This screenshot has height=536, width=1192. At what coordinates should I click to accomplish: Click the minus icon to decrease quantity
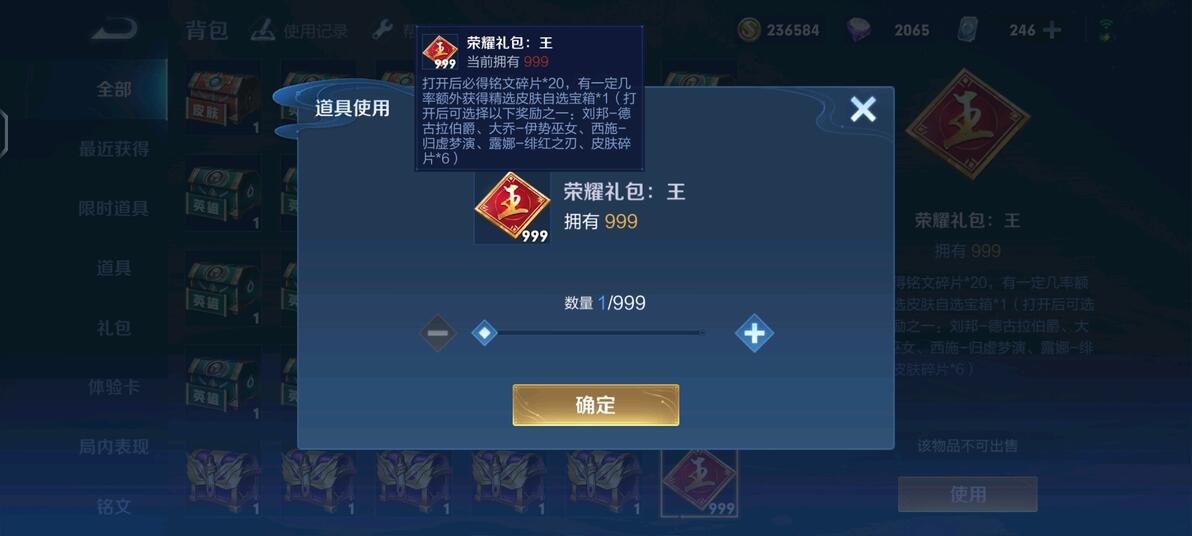point(437,333)
